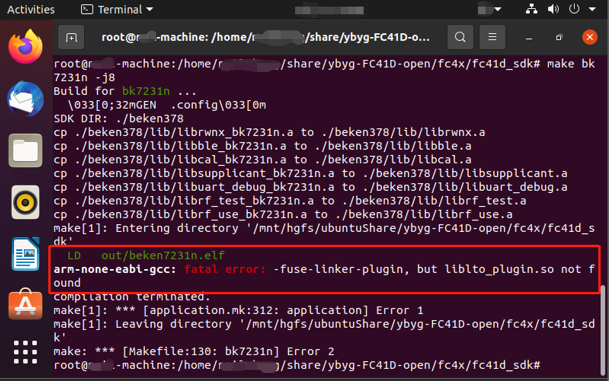
Task: Click the 'libcal_bk7231n.a' copy line
Action: point(262,160)
